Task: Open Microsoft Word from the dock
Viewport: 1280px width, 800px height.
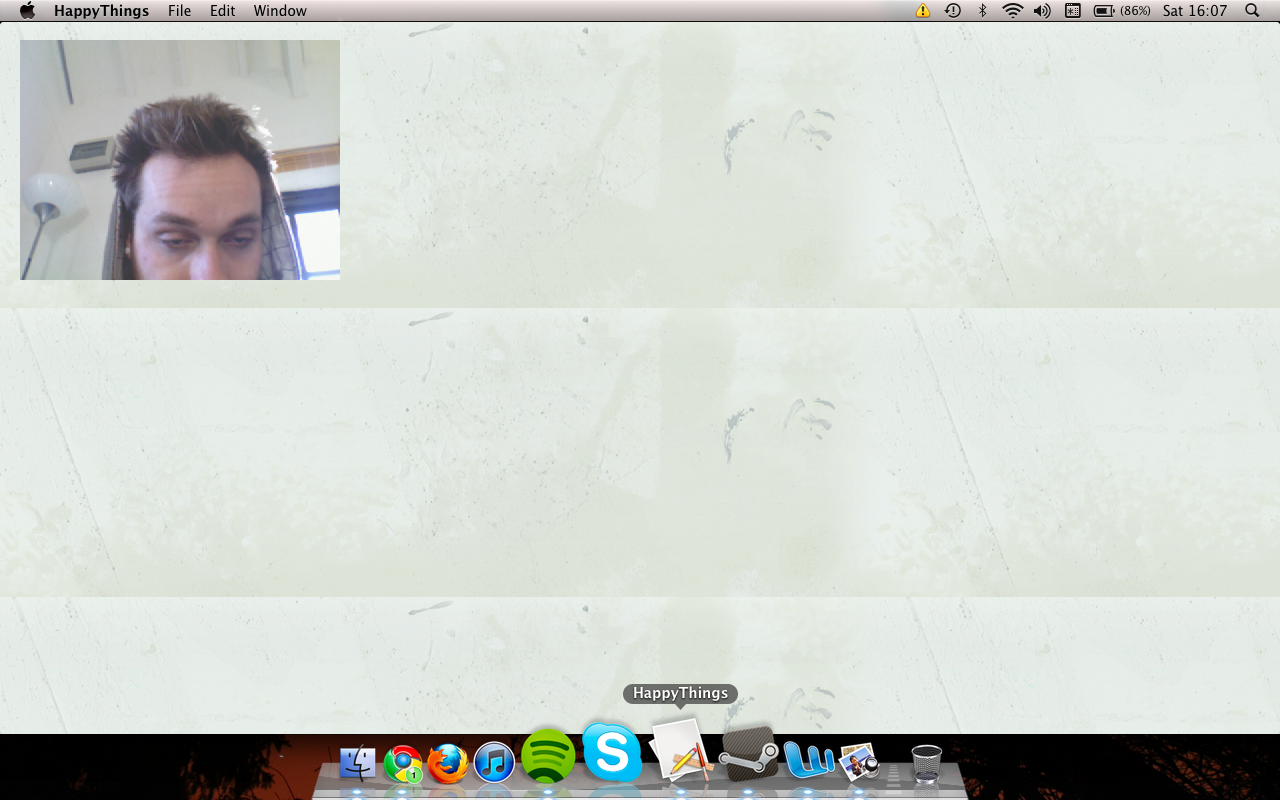Action: pos(808,761)
